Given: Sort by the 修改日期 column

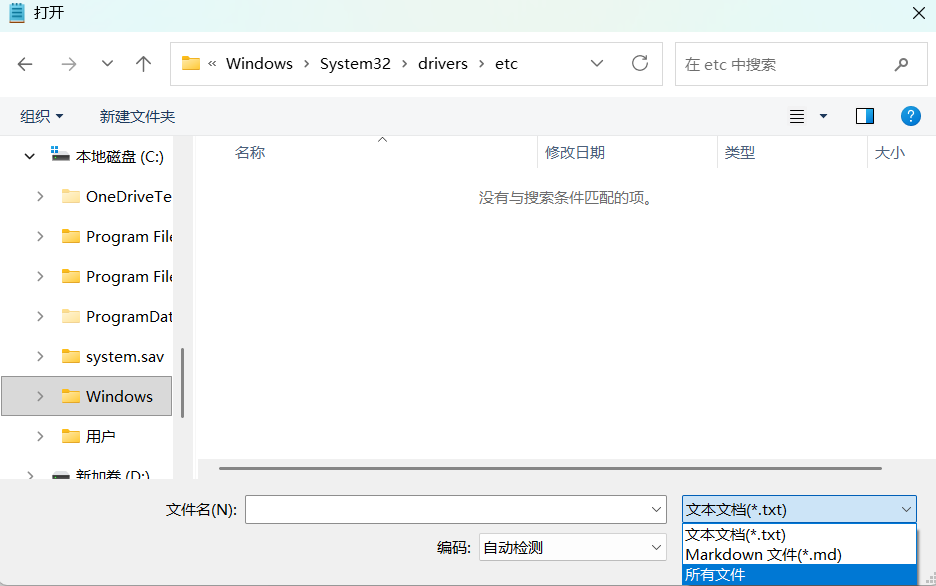Looking at the screenshot, I should point(575,153).
